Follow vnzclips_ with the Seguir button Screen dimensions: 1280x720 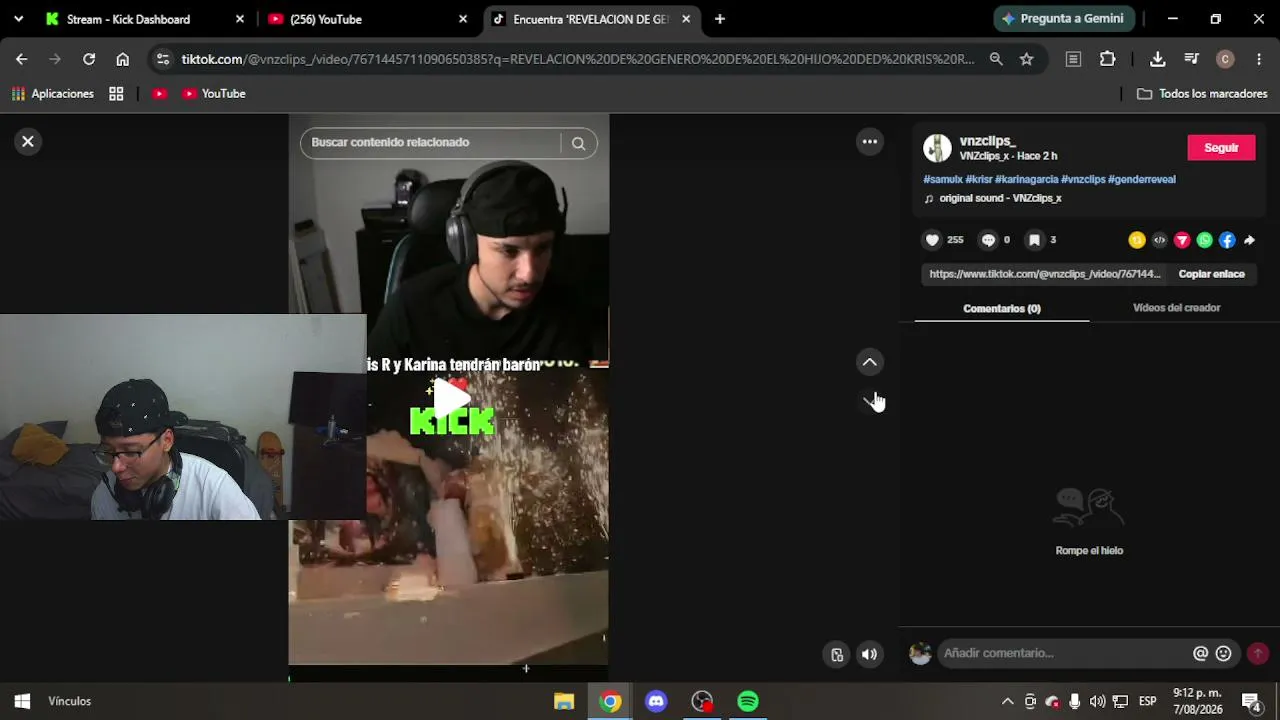coord(1221,148)
